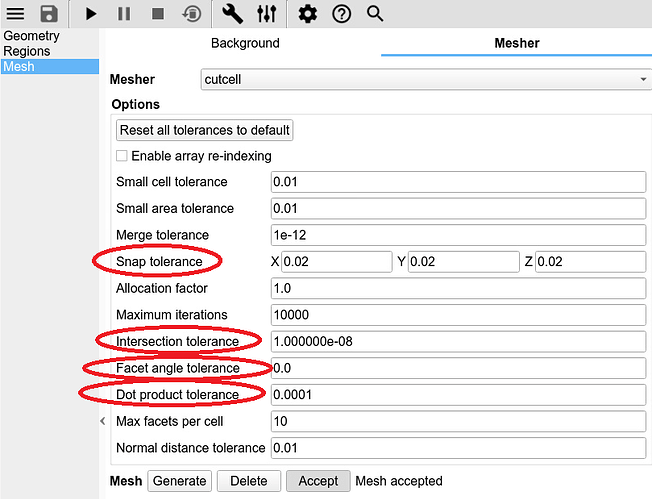The width and height of the screenshot is (652, 499).
Task: Open the wrench model setup icon
Action: [232, 14]
